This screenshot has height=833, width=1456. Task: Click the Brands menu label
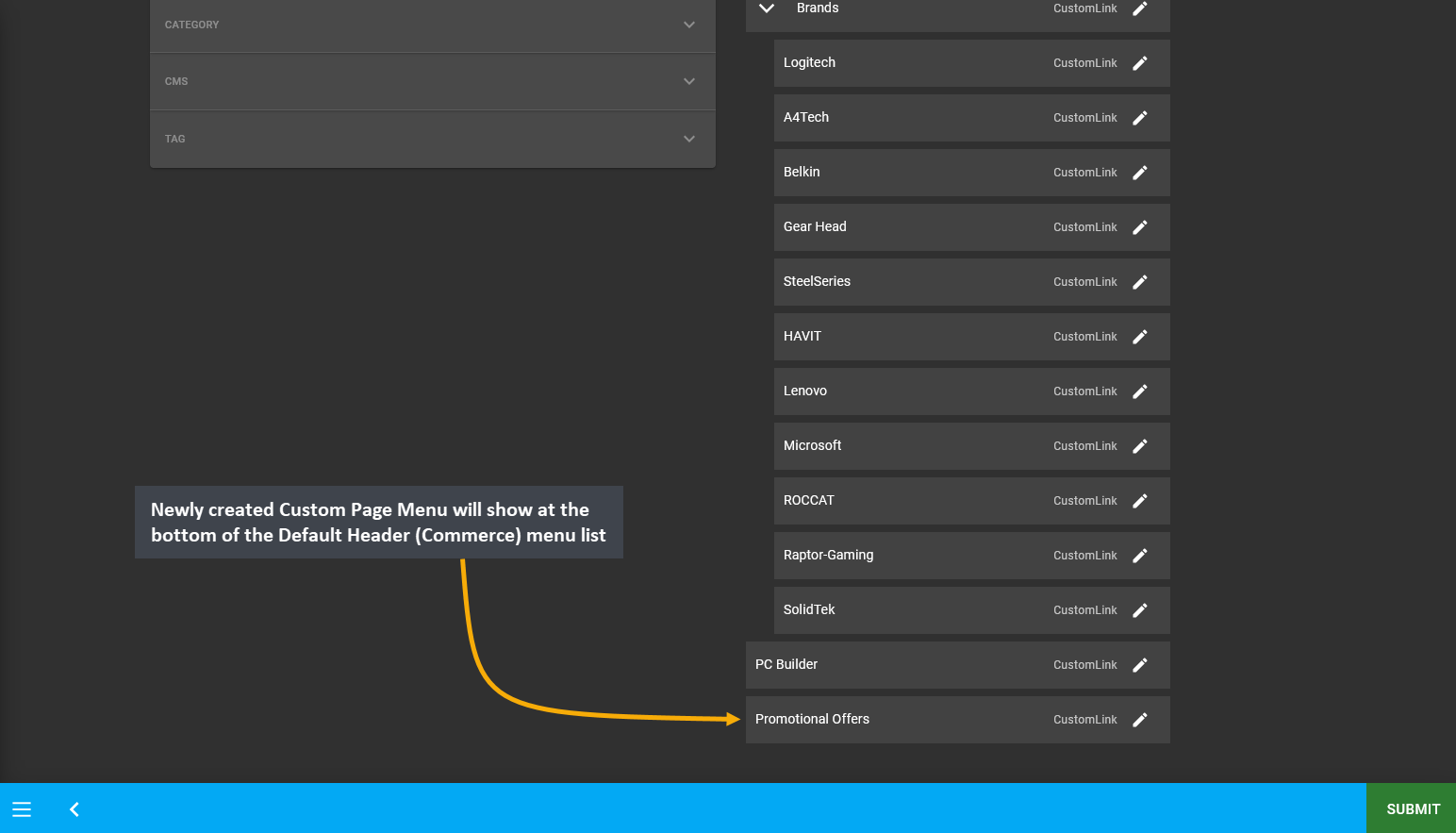coord(818,8)
